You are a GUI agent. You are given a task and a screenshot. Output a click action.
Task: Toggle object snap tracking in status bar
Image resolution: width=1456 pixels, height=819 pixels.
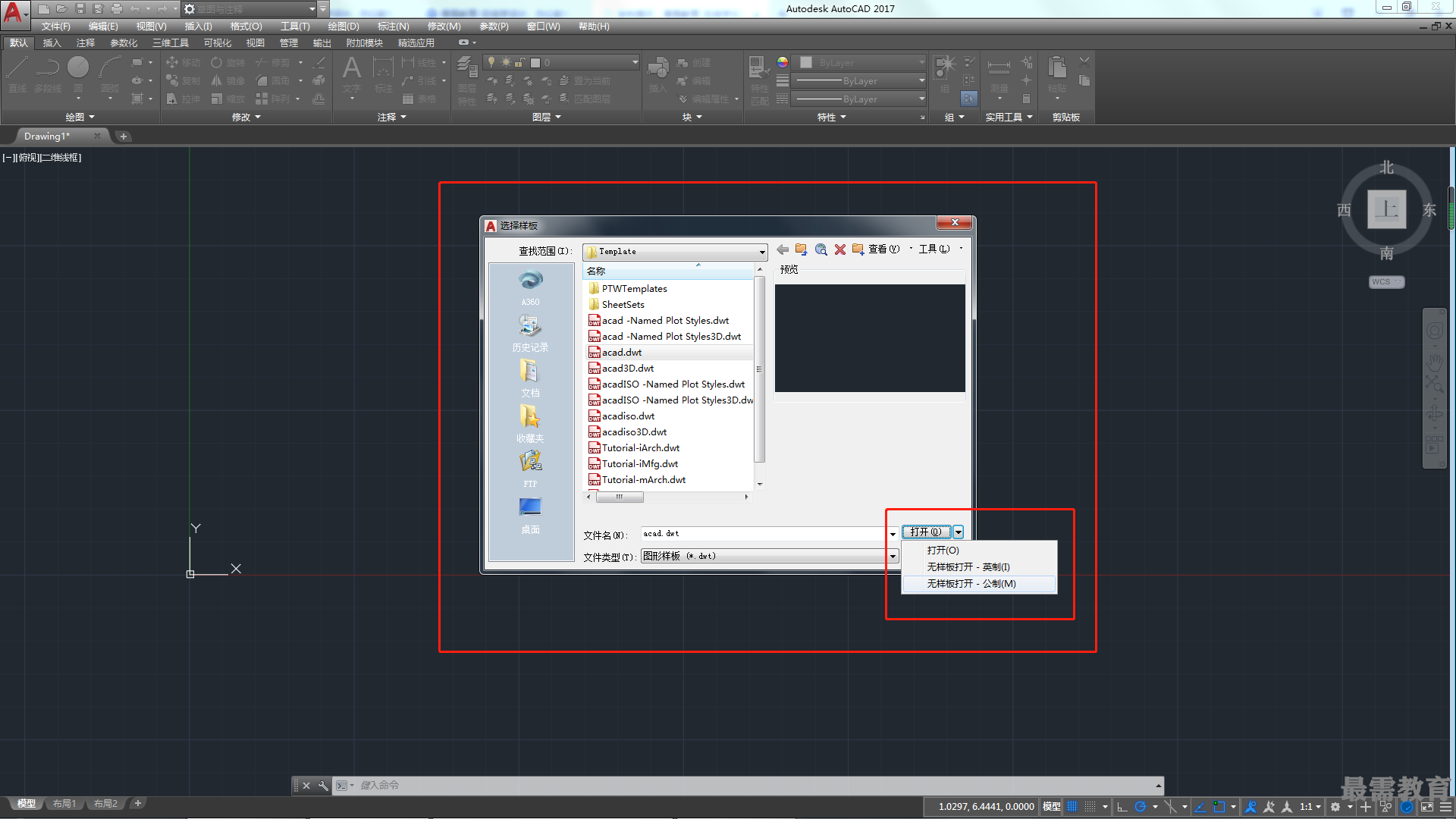pos(1200,807)
